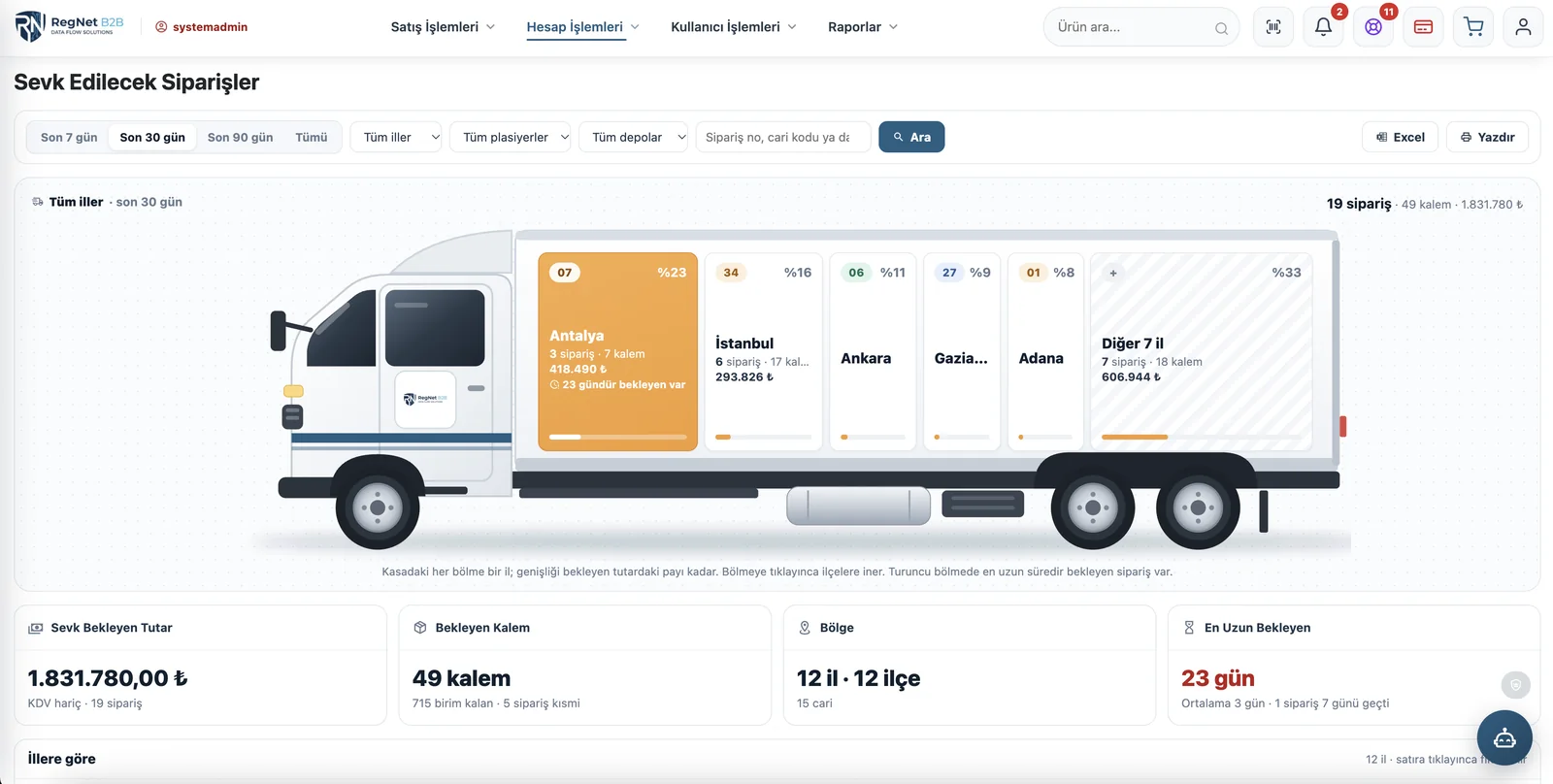Image resolution: width=1553 pixels, height=784 pixels.
Task: Expand the Satış İşlemleri menu
Action: pos(443,27)
